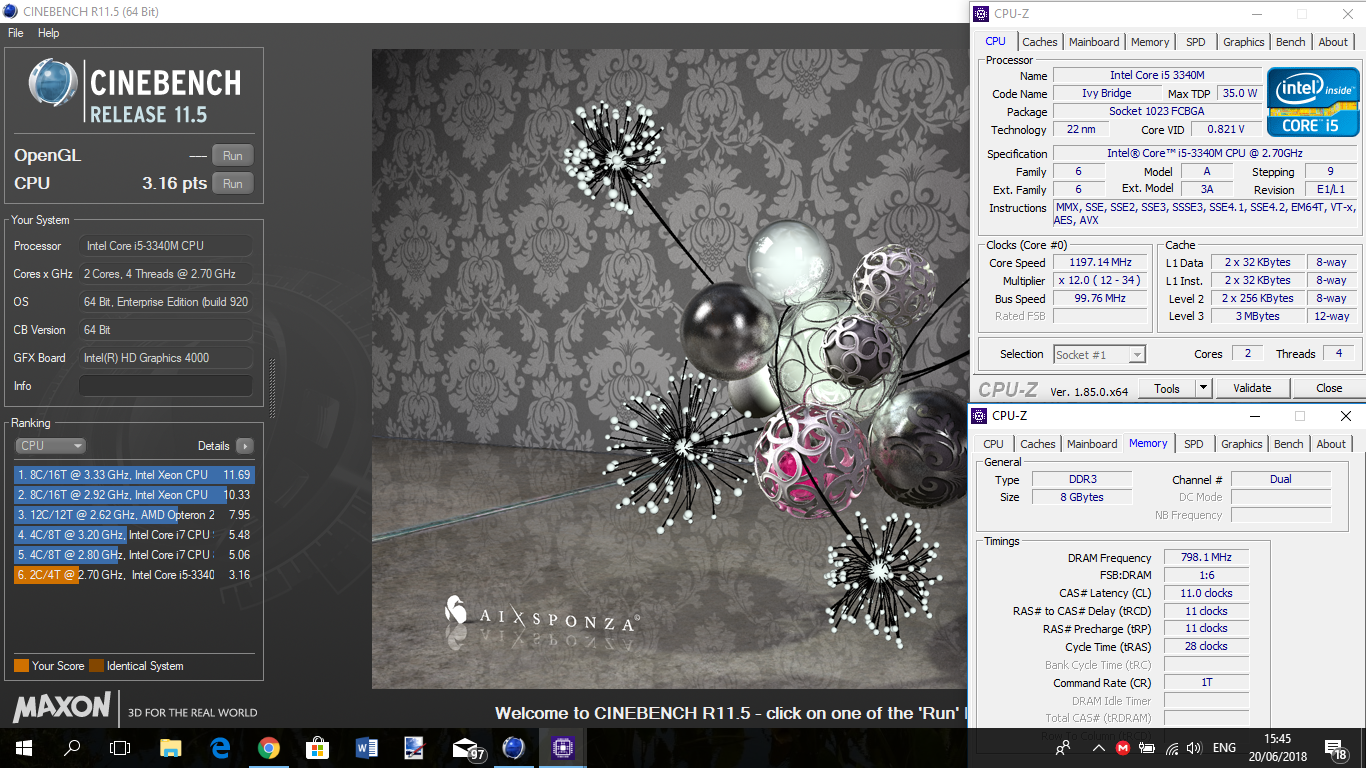Open Microsoft Store from the taskbar
1366x768 pixels.
(317, 747)
